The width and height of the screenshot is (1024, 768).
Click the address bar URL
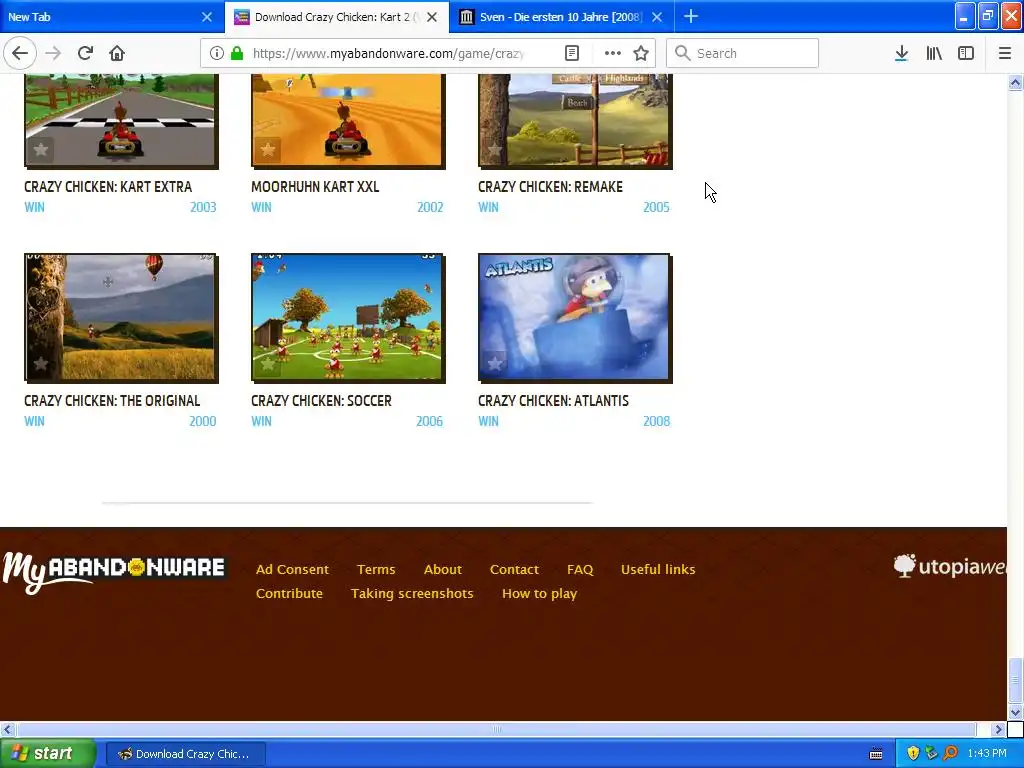(x=389, y=53)
